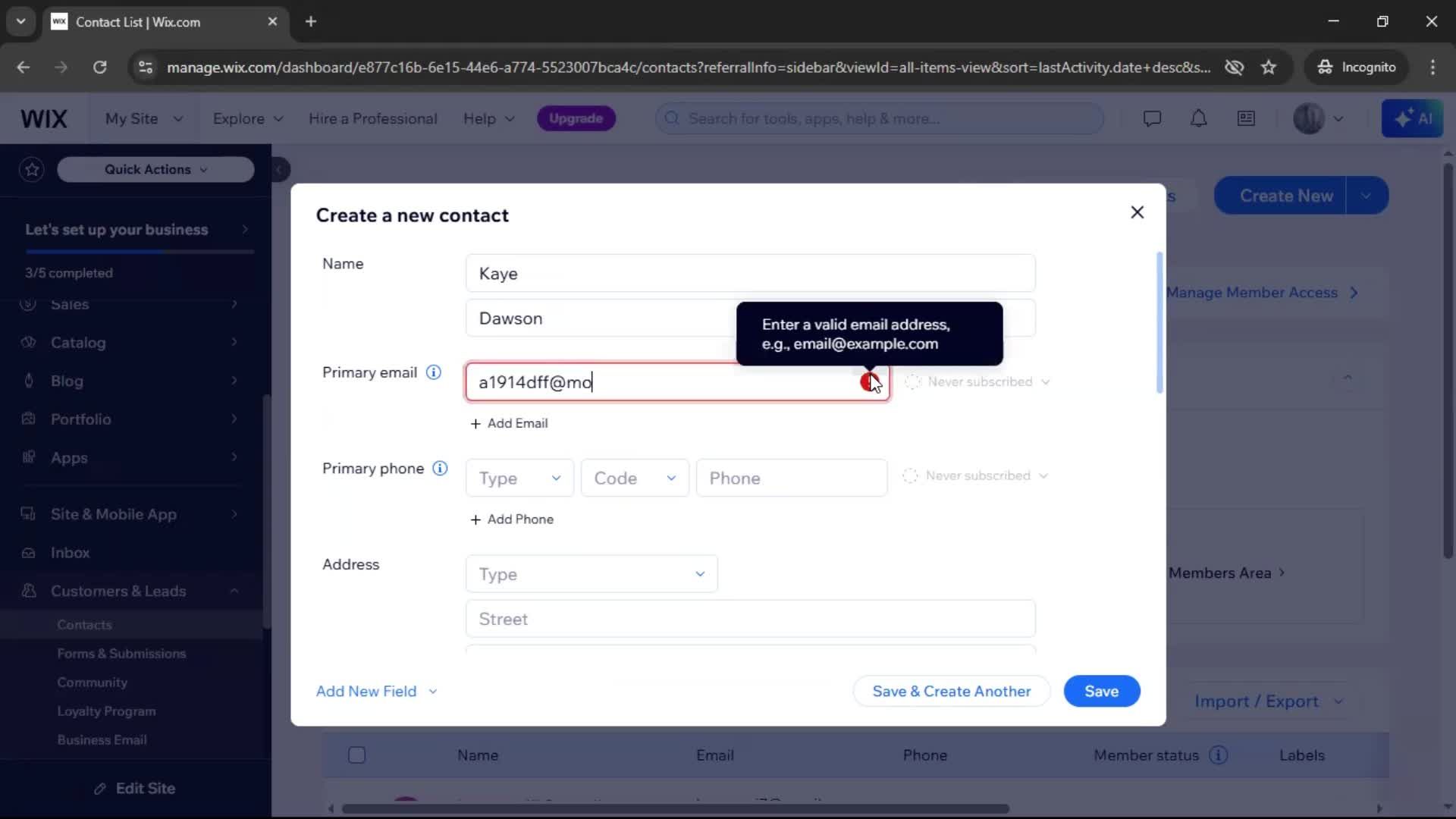
Task: Click the Member status info icon
Action: point(1219,756)
